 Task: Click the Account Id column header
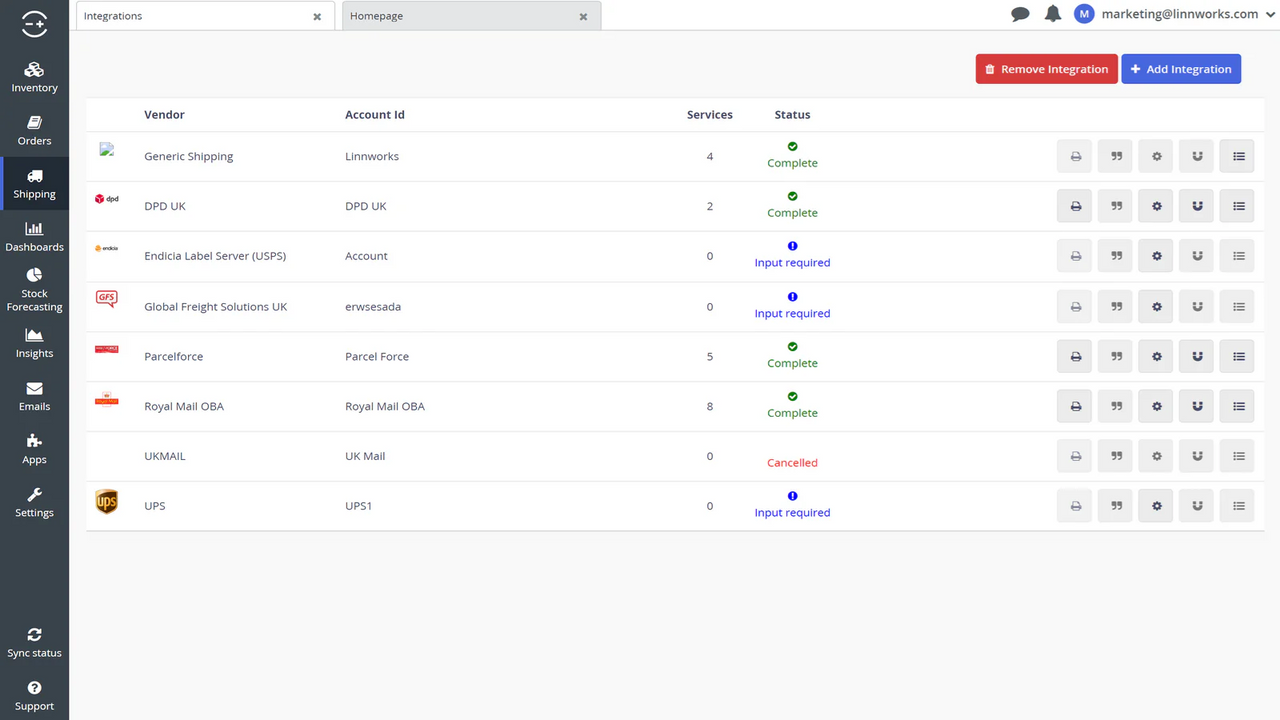[x=375, y=115]
